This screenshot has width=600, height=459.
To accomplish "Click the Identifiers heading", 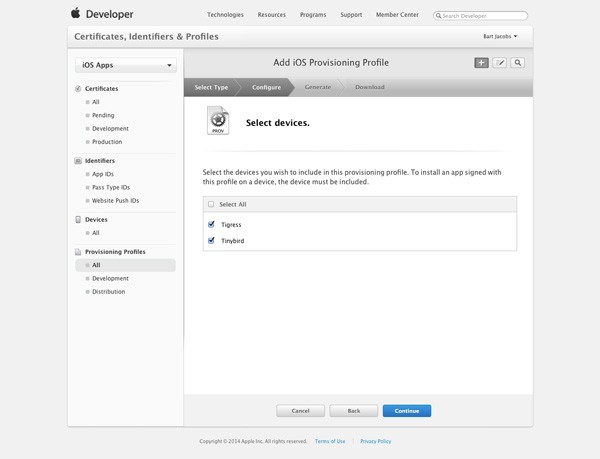I will (x=100, y=161).
